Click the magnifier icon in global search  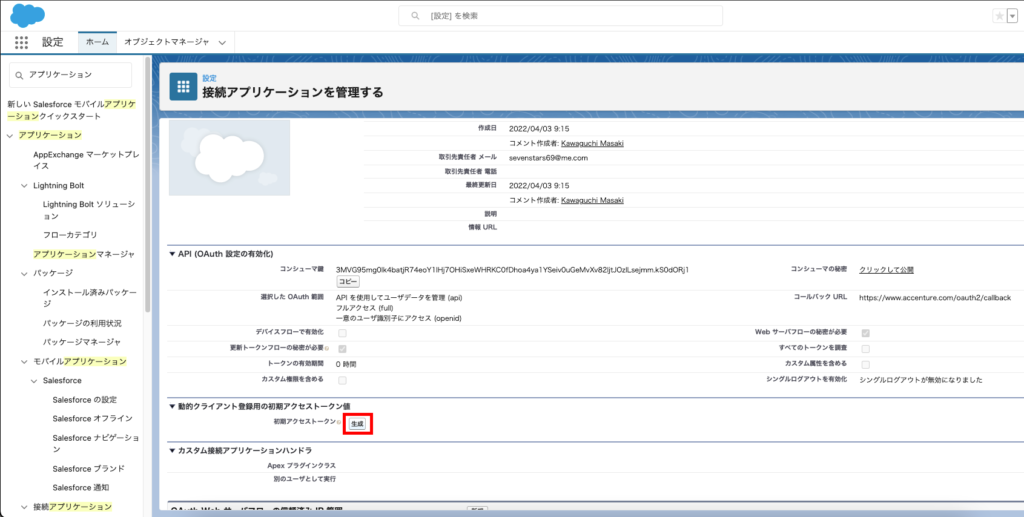tap(414, 16)
